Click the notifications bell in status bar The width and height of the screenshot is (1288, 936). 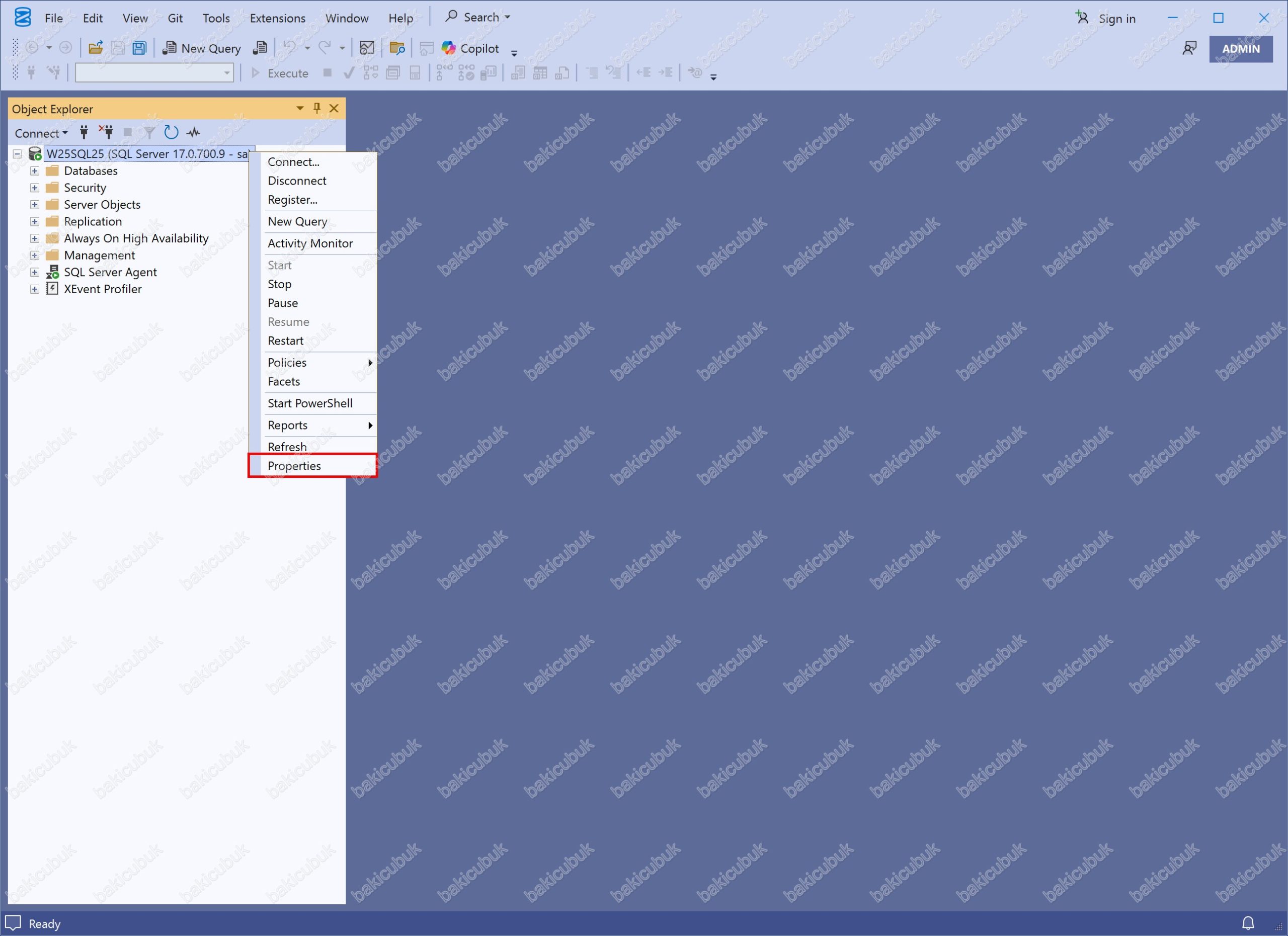pos(1248,923)
